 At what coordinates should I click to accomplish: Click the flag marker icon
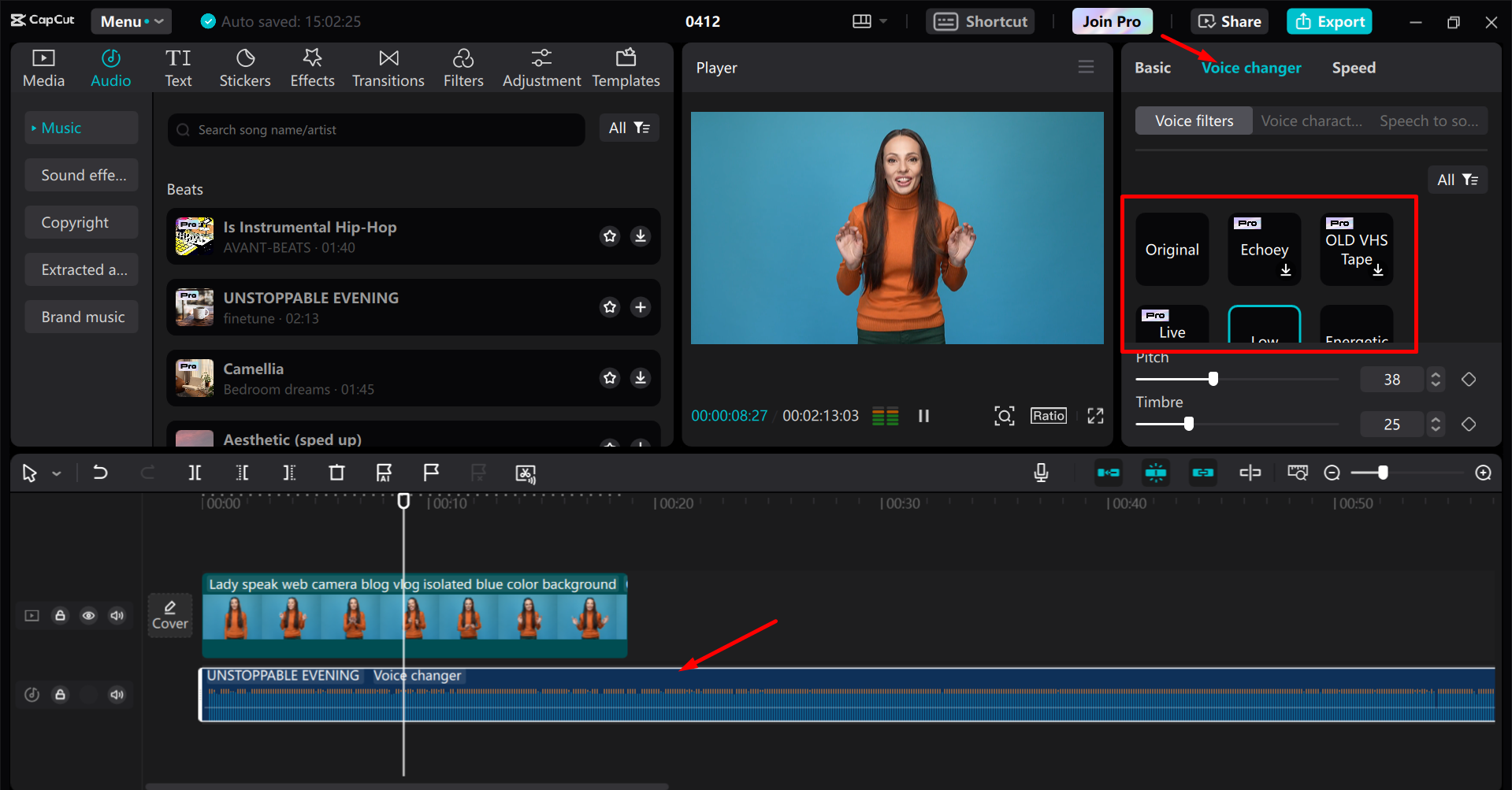(x=431, y=473)
